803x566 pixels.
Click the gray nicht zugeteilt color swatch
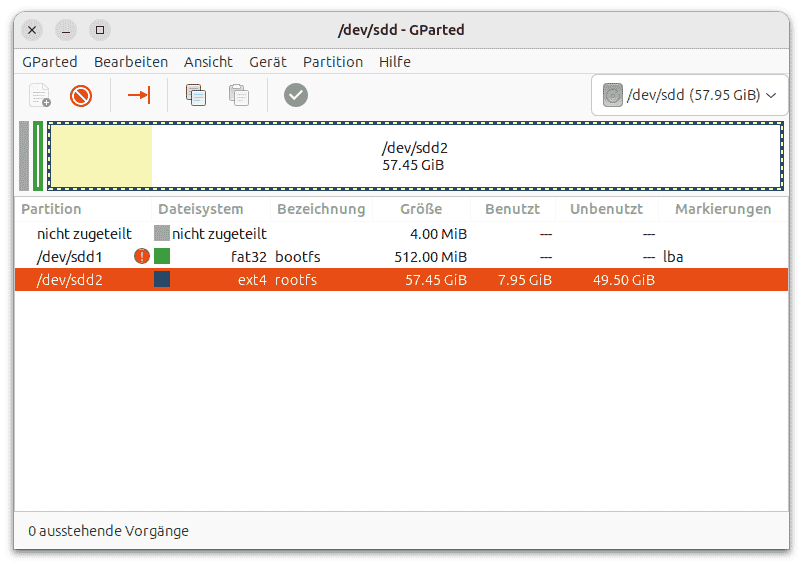tap(162, 234)
